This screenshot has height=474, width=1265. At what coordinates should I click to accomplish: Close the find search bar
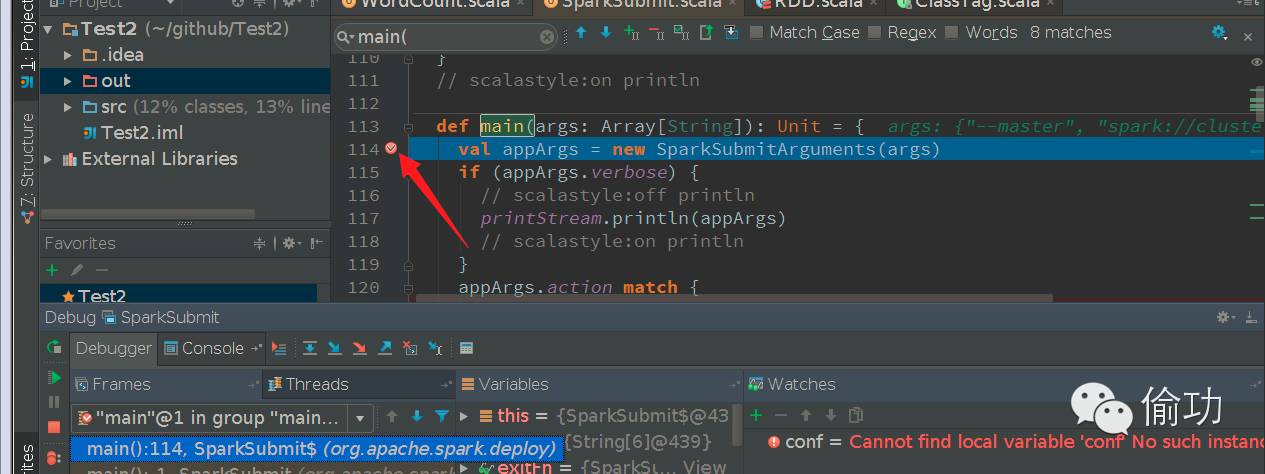[x=1248, y=36]
